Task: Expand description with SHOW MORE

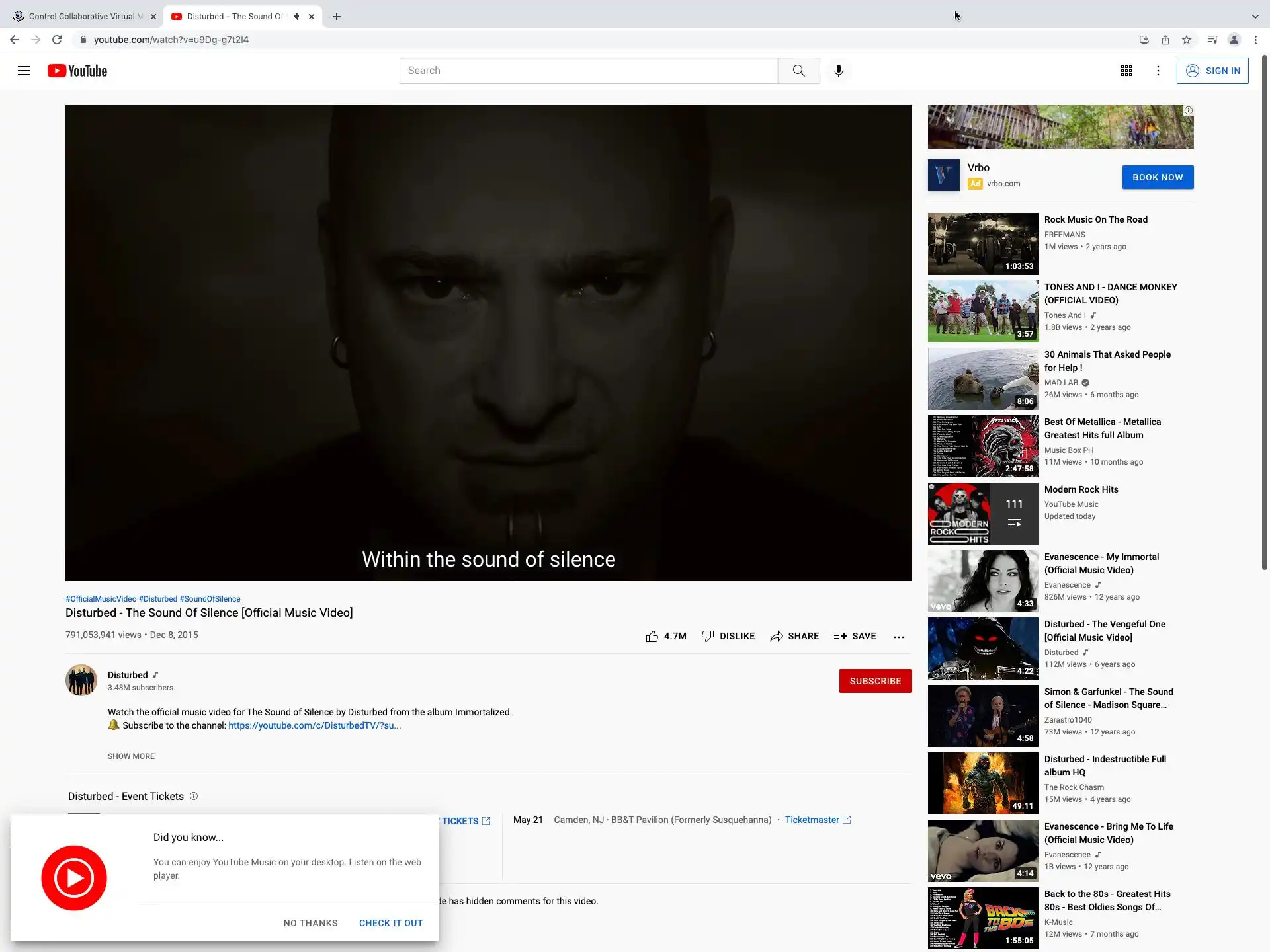Action: tap(131, 756)
